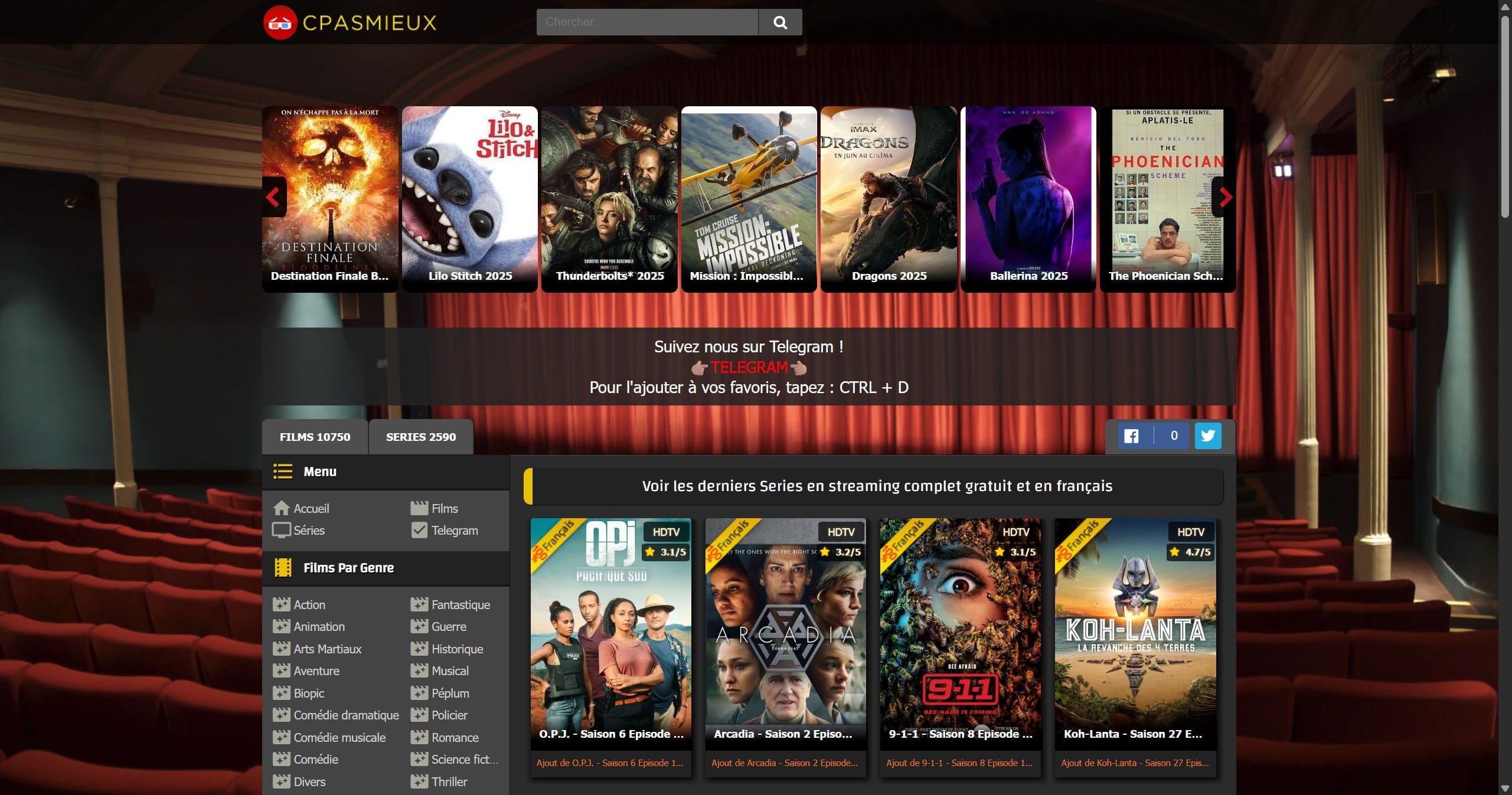Open the Thriller genre link

click(449, 781)
